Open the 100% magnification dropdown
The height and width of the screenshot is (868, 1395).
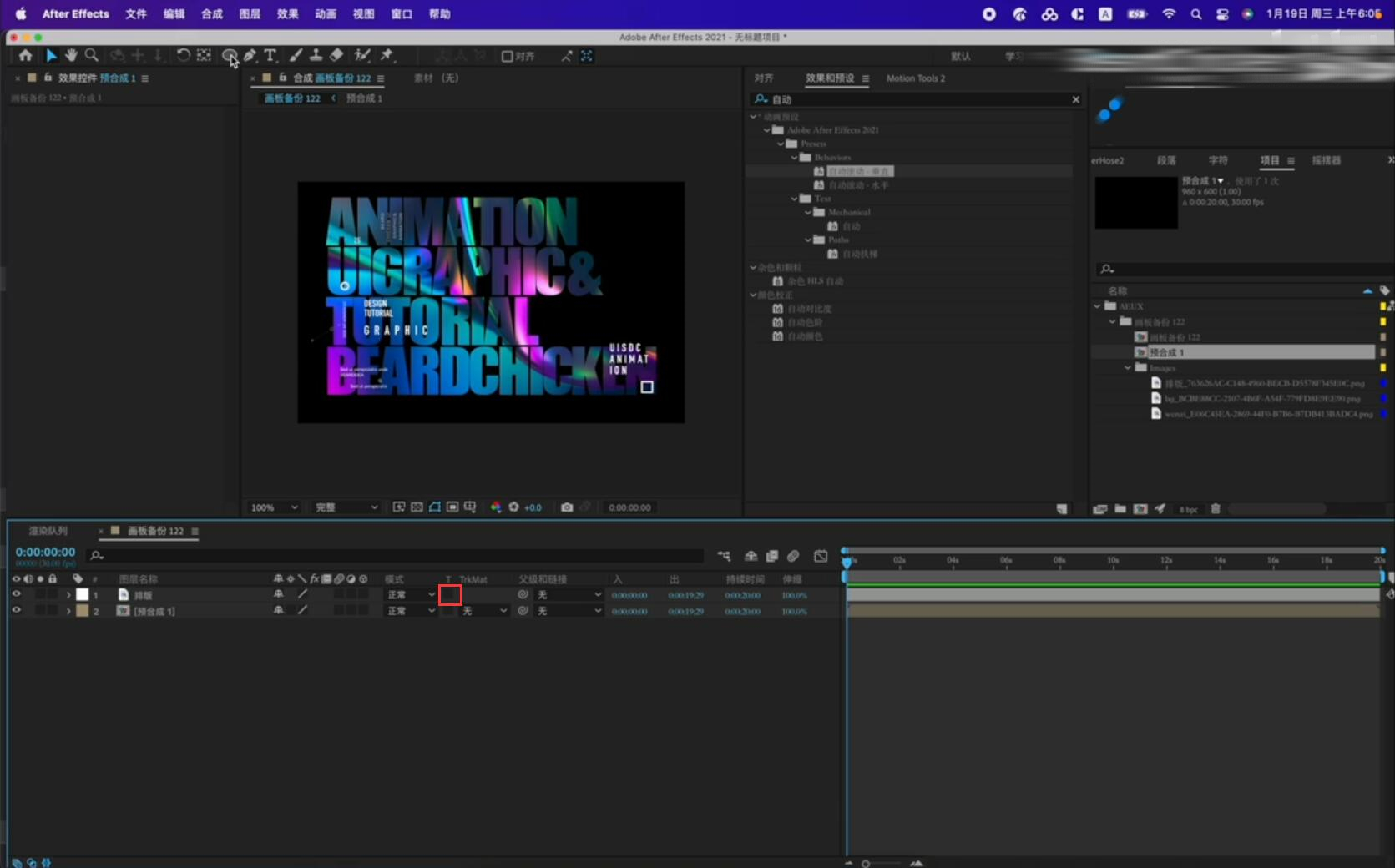[275, 507]
